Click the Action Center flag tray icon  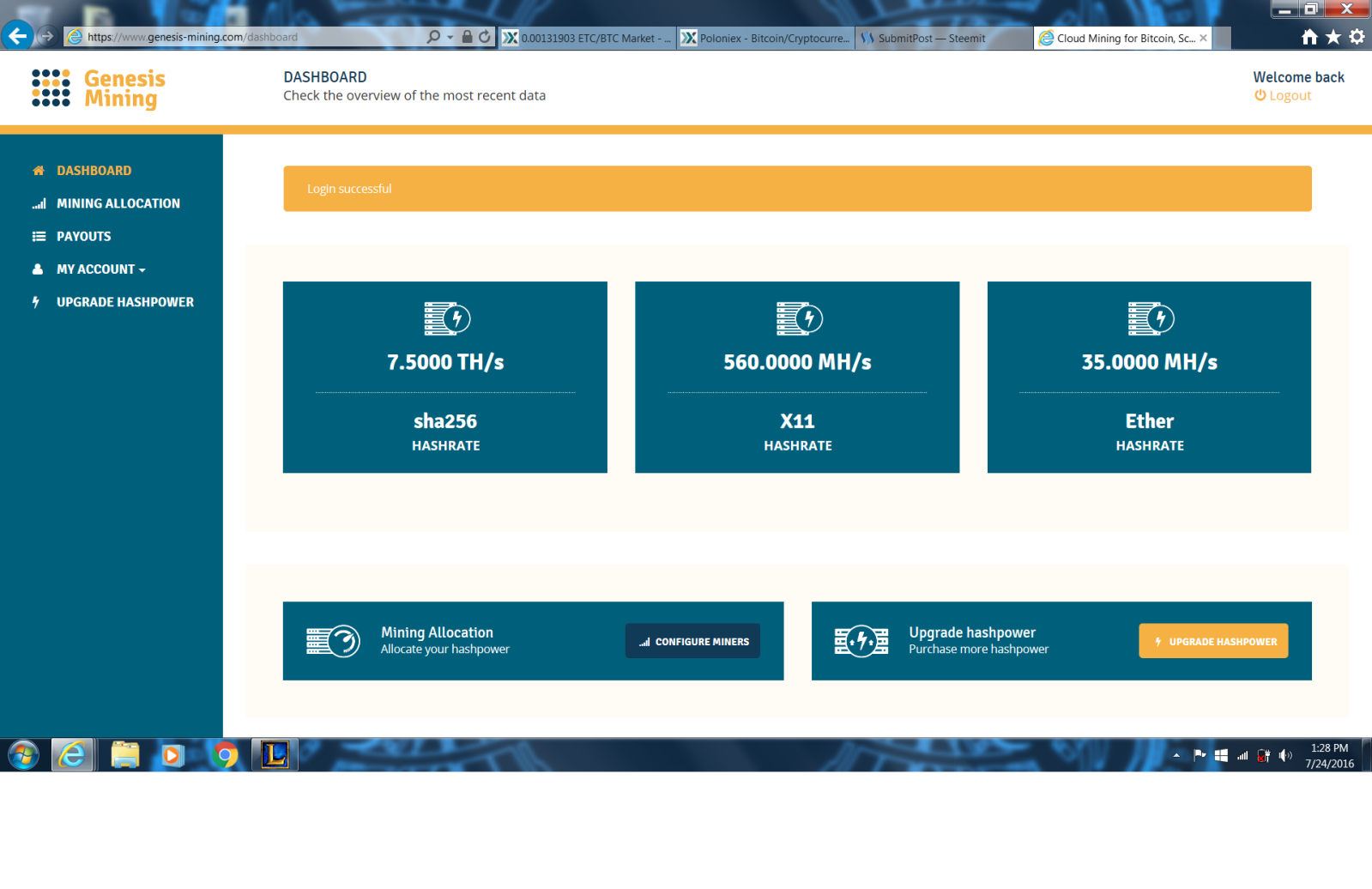1200,756
